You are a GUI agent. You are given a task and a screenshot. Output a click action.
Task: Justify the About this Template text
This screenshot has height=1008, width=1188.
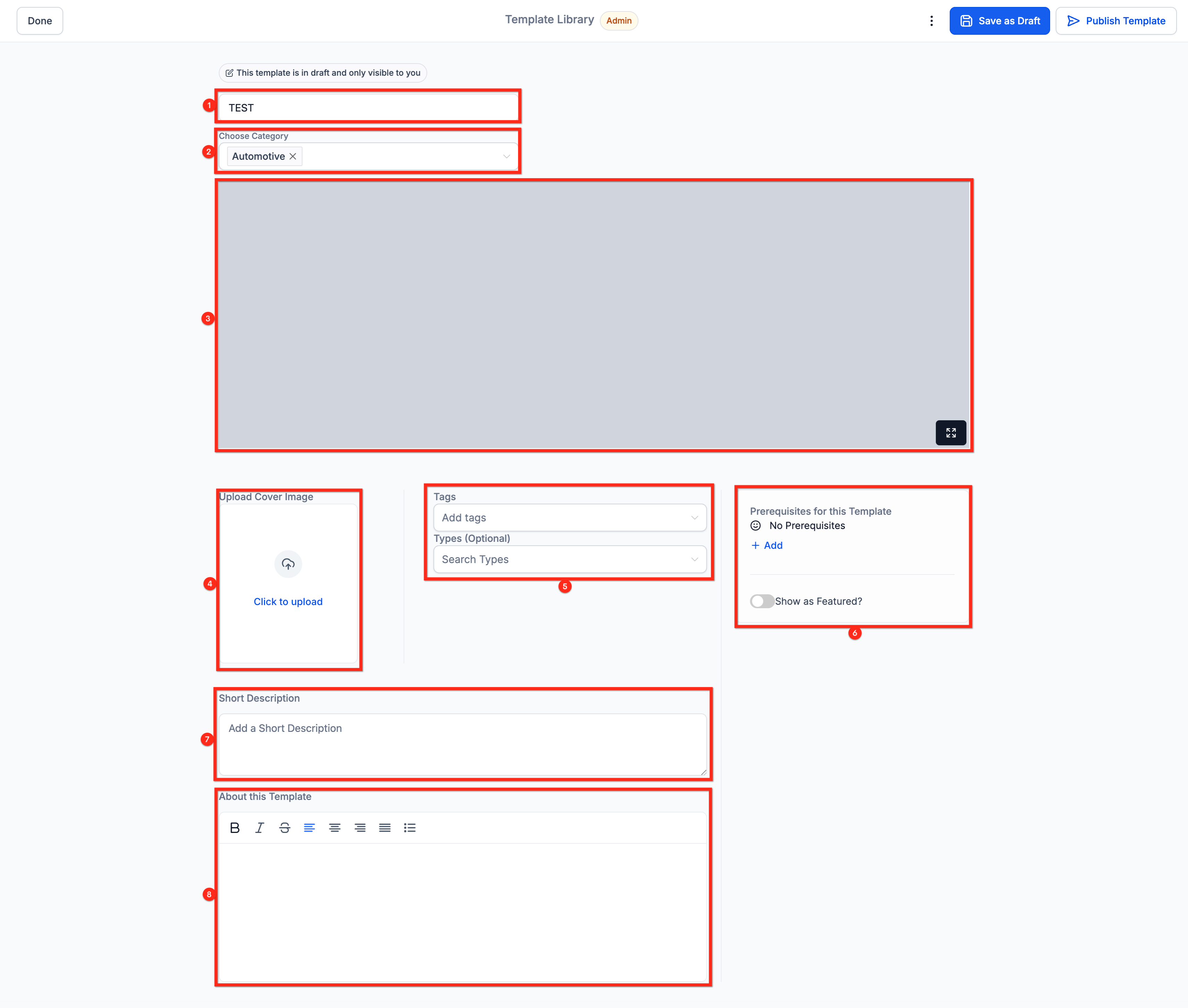[x=384, y=827]
